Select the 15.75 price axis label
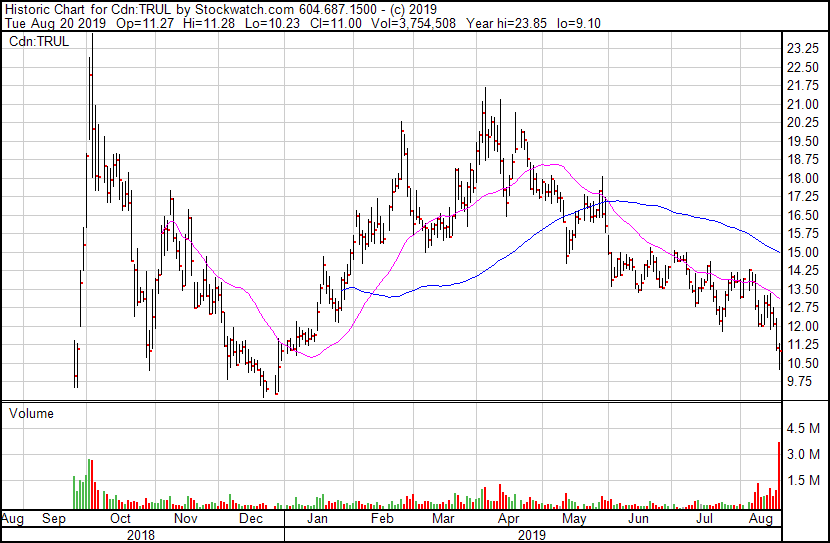Viewport: 830px width, 543px height. pos(803,234)
